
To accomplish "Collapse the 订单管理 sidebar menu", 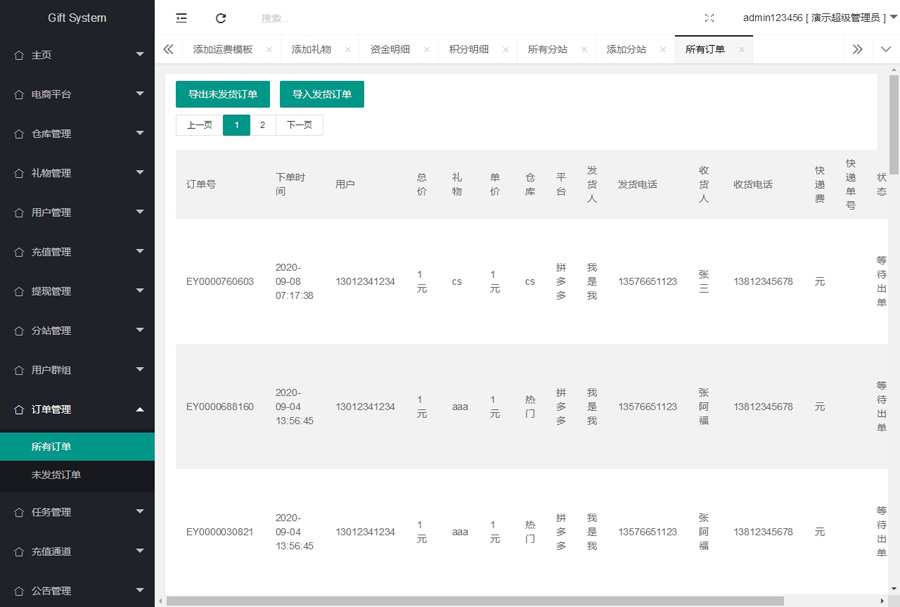I will tap(77, 409).
